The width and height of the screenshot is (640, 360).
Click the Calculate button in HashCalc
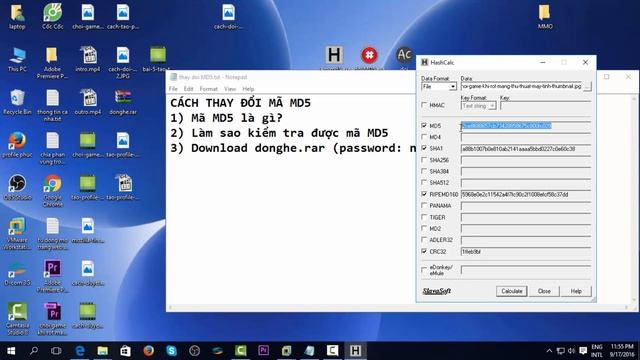(511, 291)
